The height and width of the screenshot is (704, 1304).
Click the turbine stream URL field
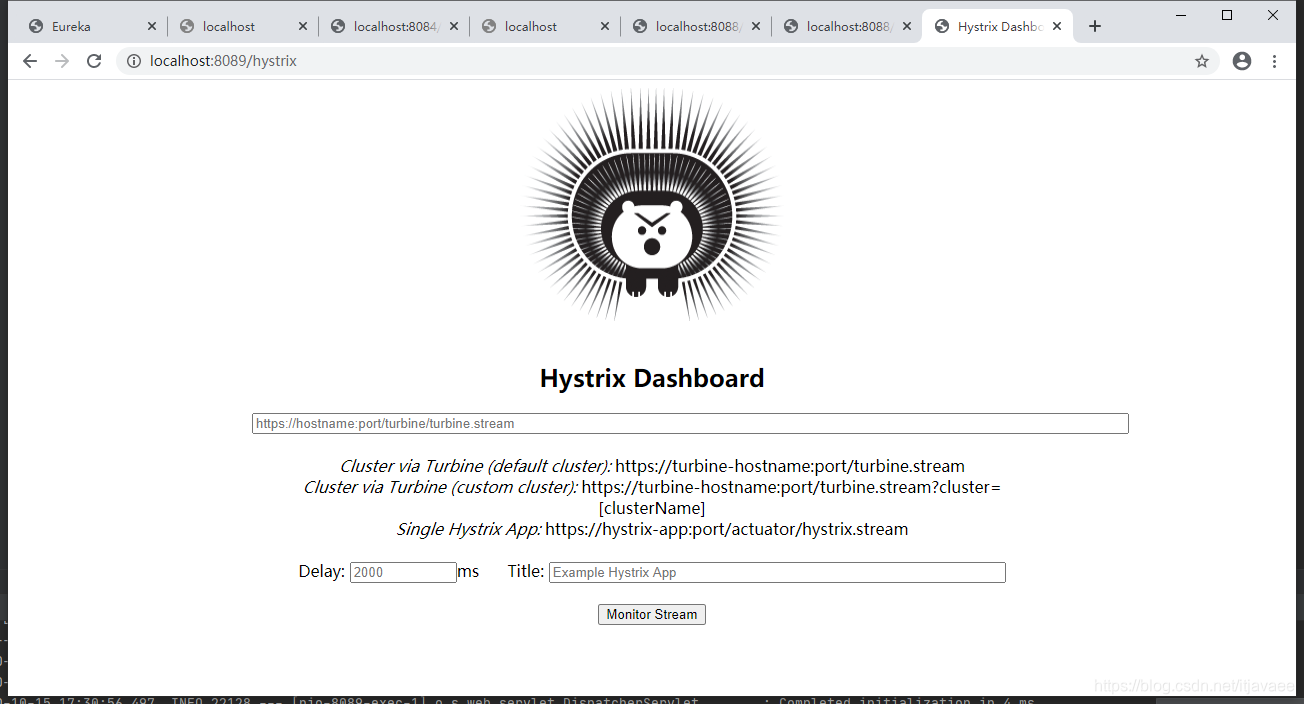[x=690, y=424]
